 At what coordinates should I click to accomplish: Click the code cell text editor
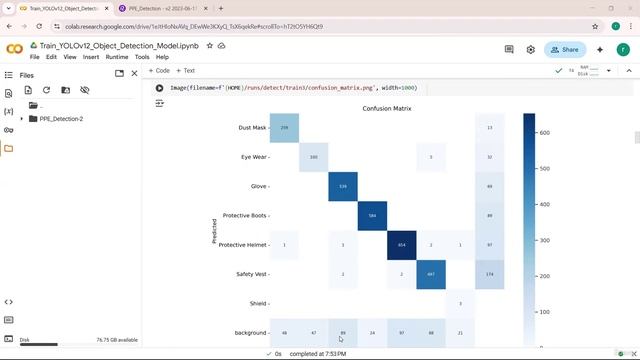click(294, 88)
